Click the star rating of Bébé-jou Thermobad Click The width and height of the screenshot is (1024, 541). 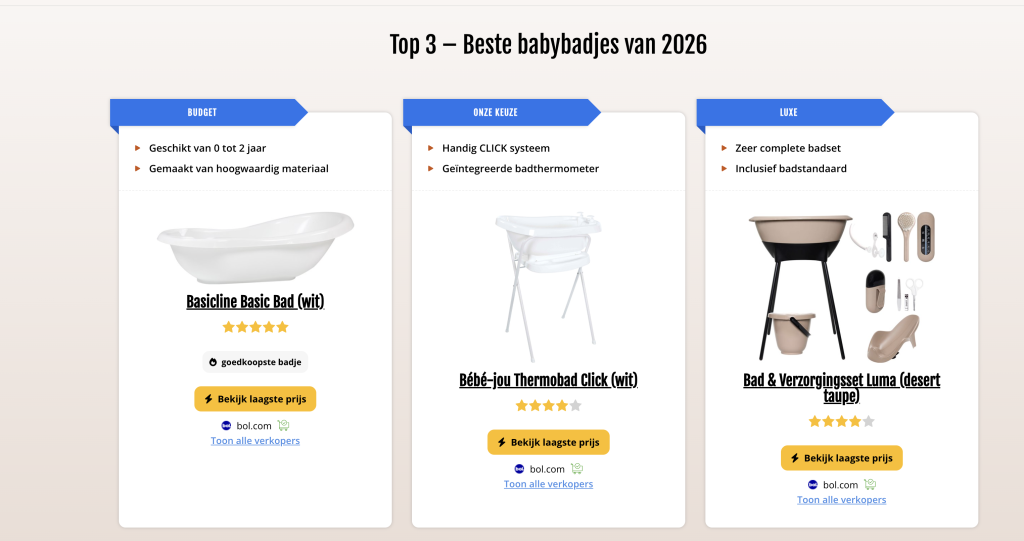(548, 406)
